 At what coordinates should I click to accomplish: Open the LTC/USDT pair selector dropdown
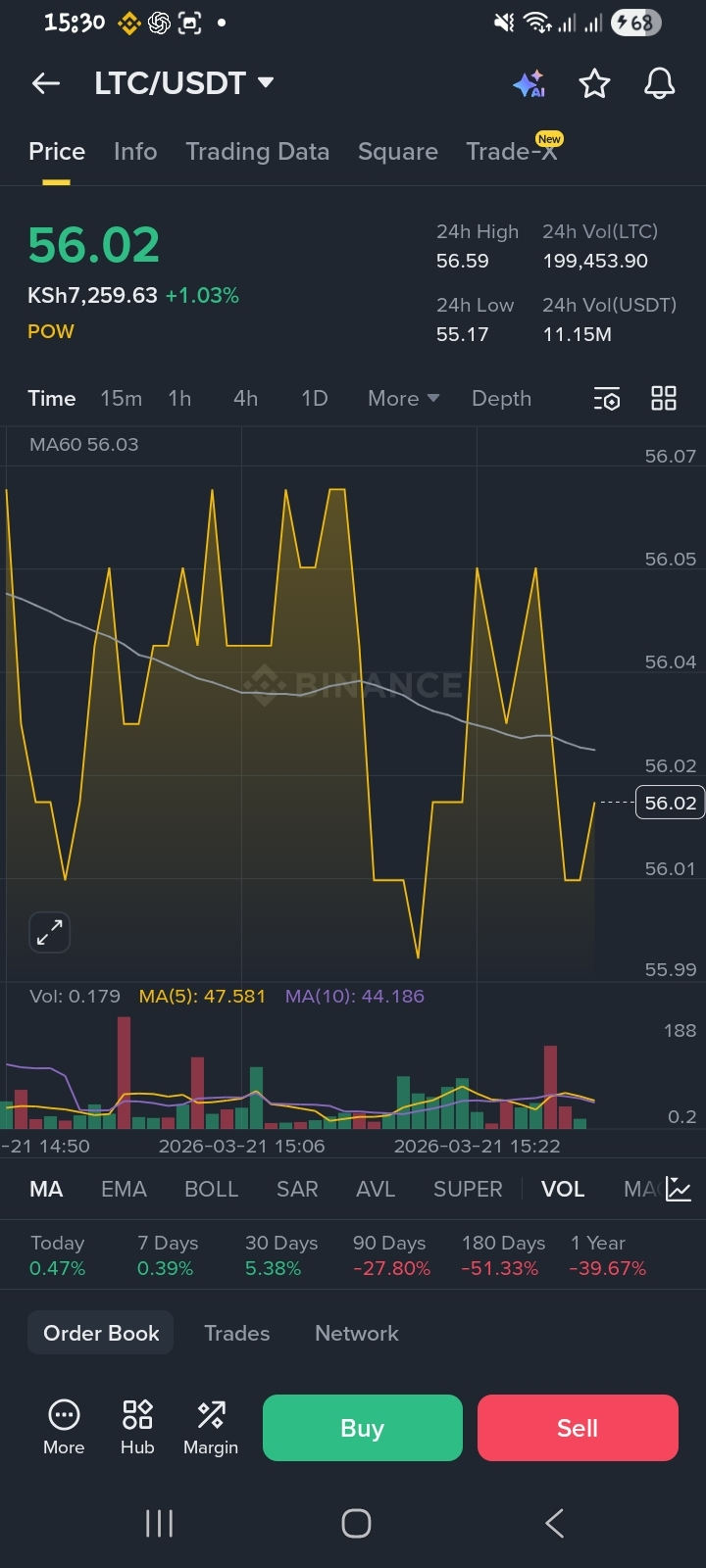pyautogui.click(x=183, y=83)
